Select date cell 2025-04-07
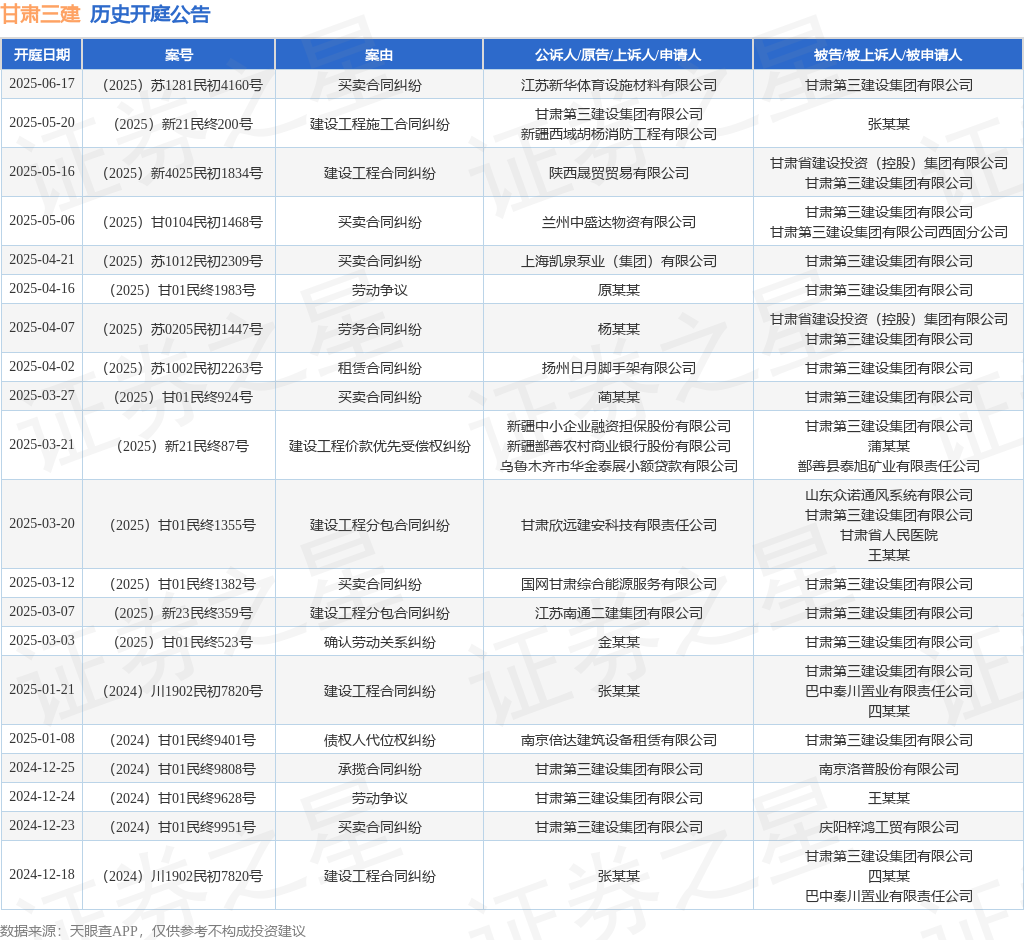This screenshot has width=1024, height=940. pyautogui.click(x=42, y=328)
